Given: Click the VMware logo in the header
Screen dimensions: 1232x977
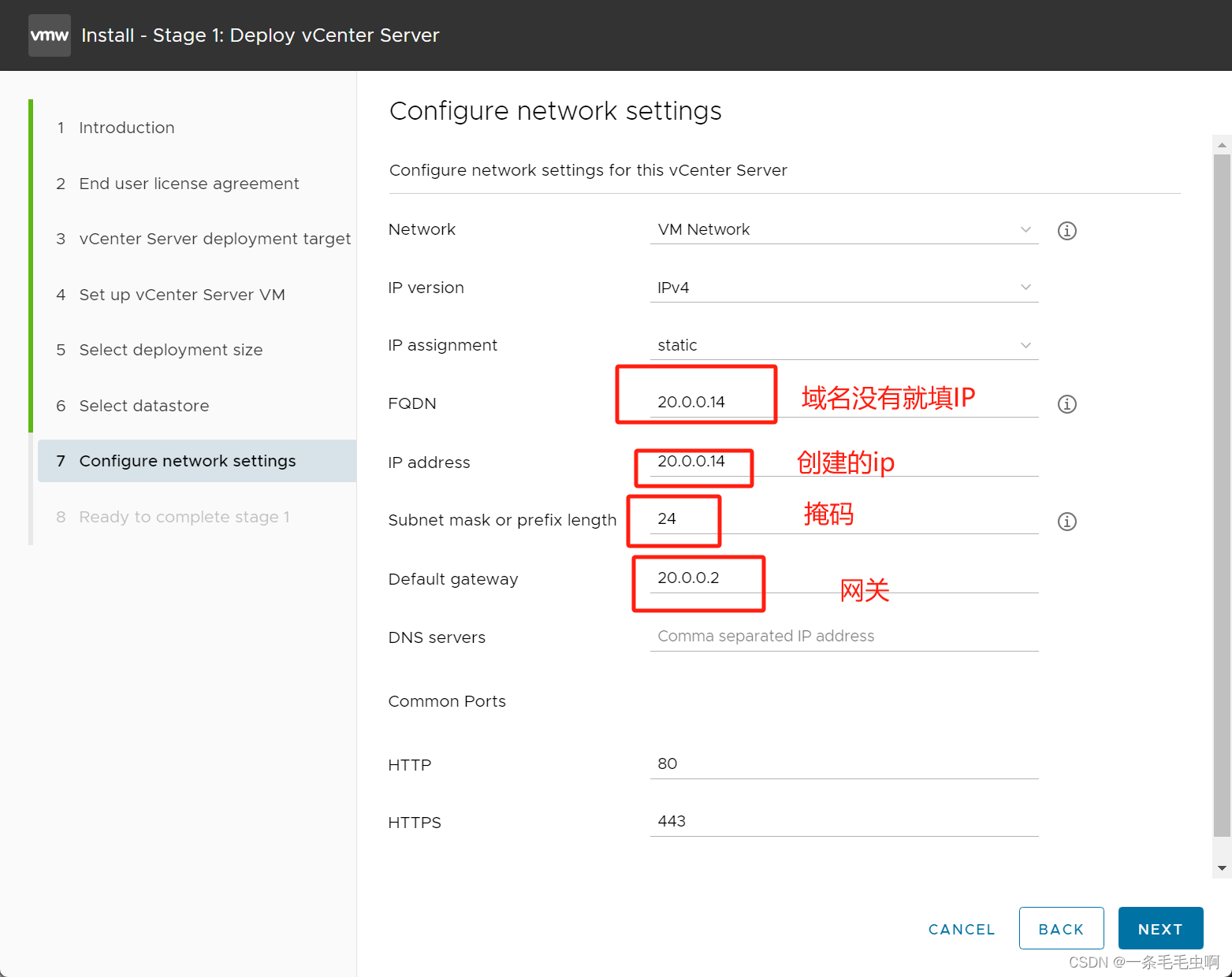Looking at the screenshot, I should (49, 35).
